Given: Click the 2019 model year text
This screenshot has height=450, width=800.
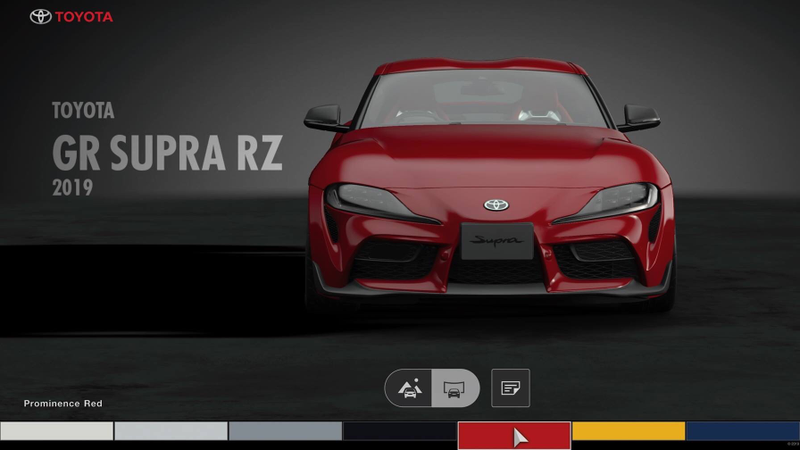Looking at the screenshot, I should pos(72,188).
